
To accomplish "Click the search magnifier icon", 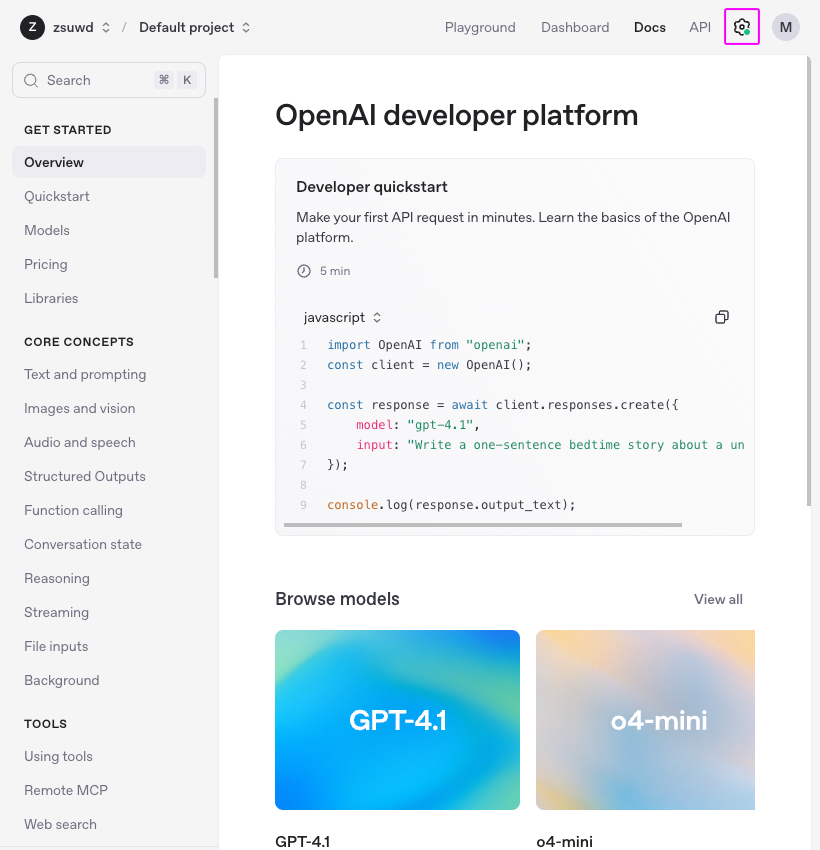I will click(31, 80).
